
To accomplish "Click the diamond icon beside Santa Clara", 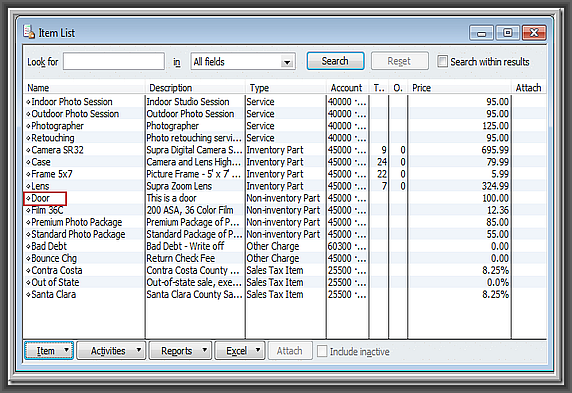I will [x=28, y=295].
